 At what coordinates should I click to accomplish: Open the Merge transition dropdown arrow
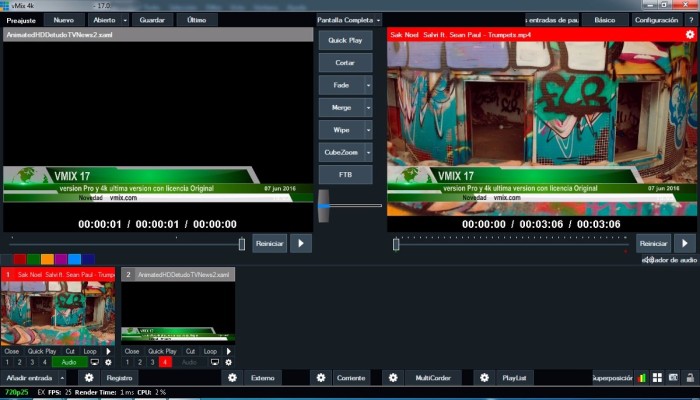[x=368, y=108]
